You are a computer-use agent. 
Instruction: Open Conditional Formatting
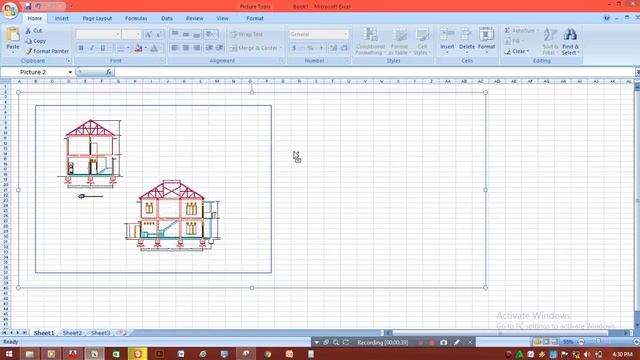pyautogui.click(x=370, y=41)
